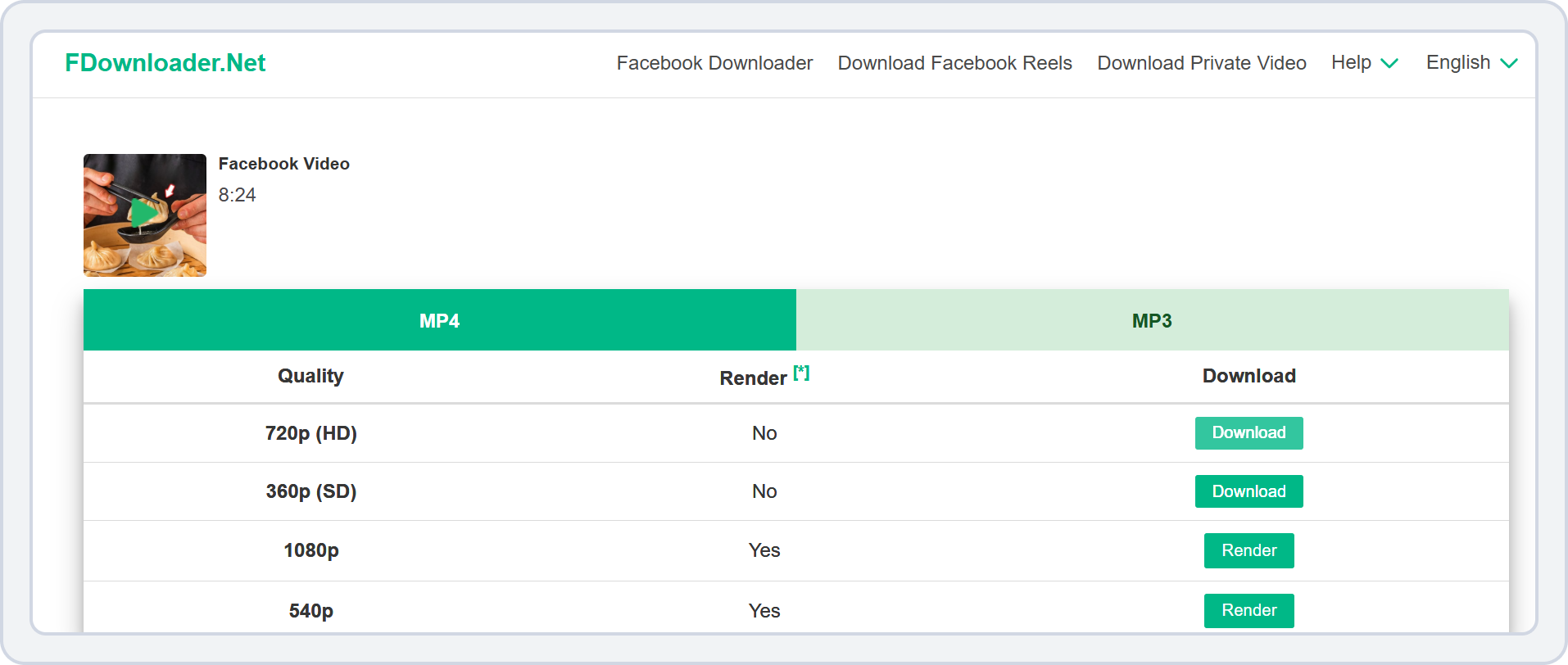The width and height of the screenshot is (1568, 665).
Task: Switch to the MP3 tab
Action: [1152, 320]
